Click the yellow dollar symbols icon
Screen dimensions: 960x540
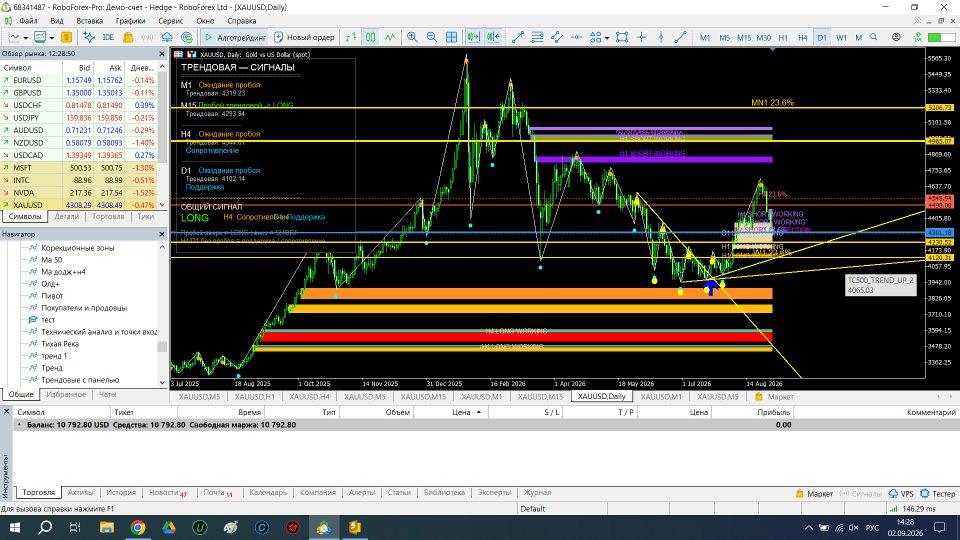(x=66, y=37)
